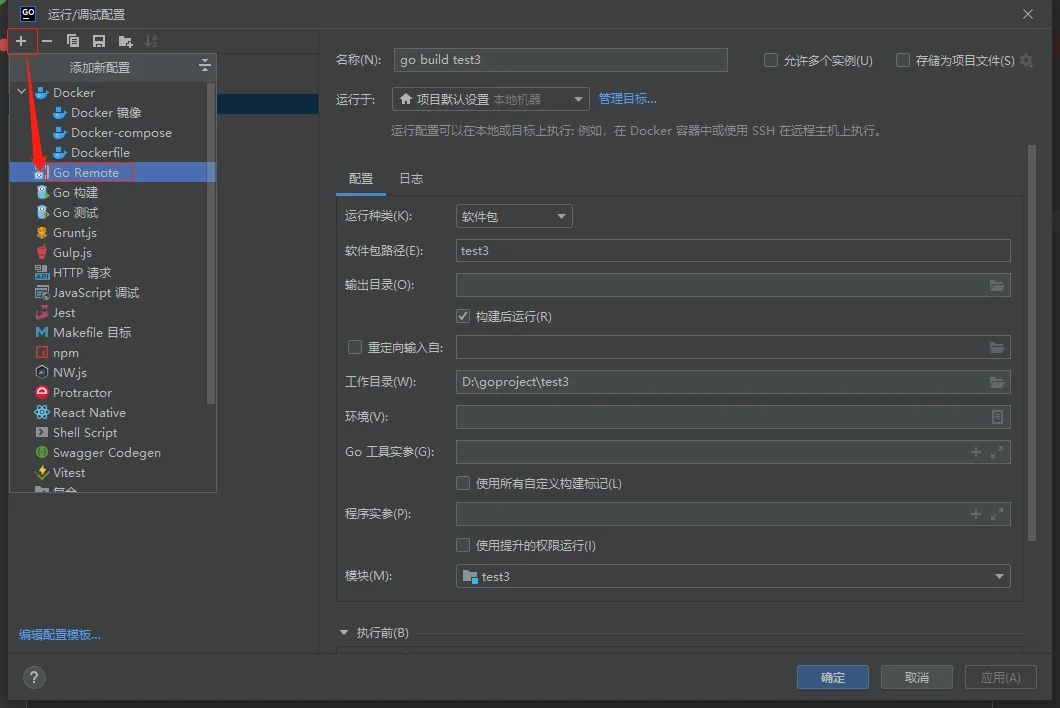Uncheck 构建后运行 checkbox
Viewport: 1060px width, 708px height.
pyautogui.click(x=463, y=316)
